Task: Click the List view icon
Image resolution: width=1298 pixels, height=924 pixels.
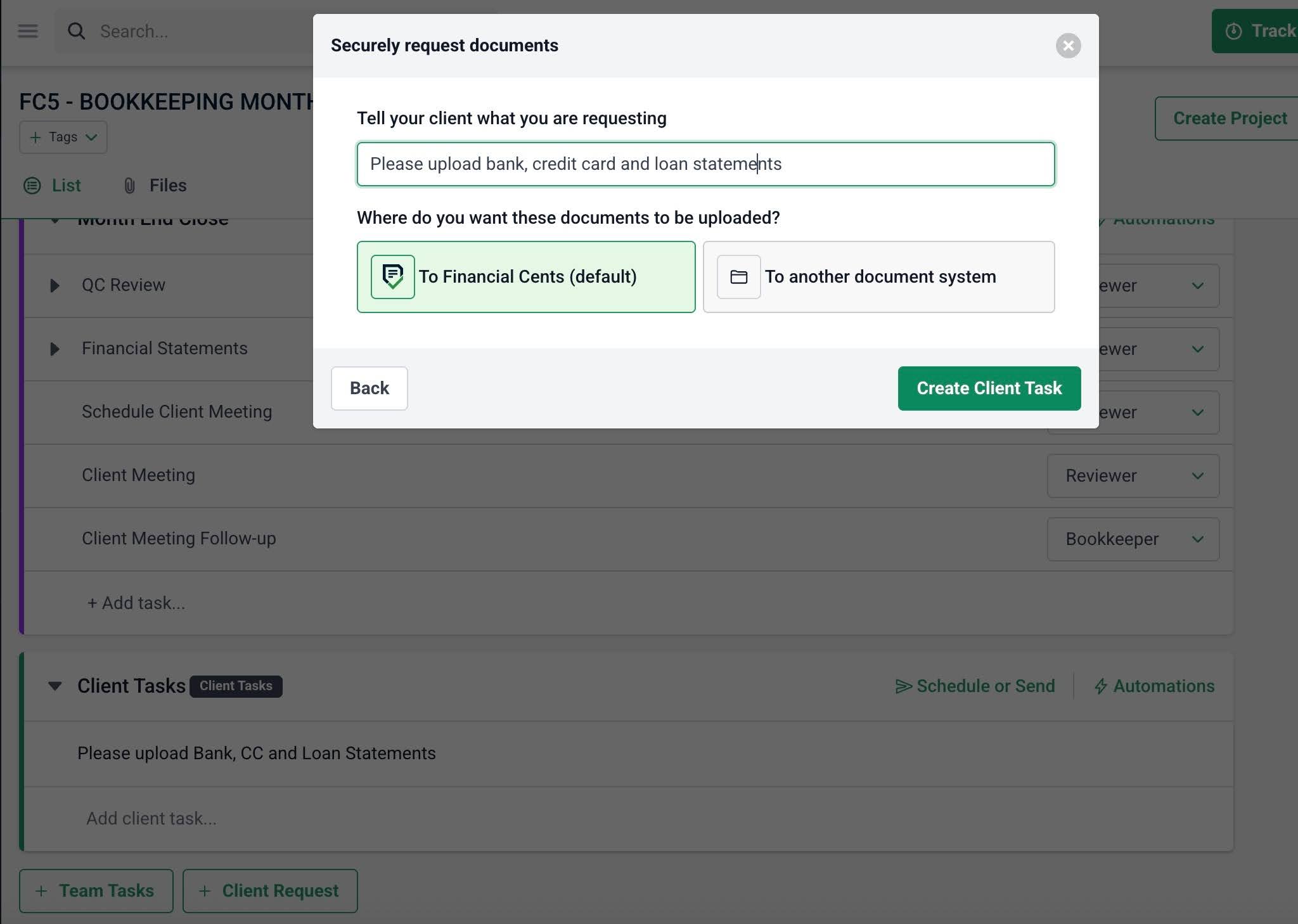Action: [x=32, y=186]
